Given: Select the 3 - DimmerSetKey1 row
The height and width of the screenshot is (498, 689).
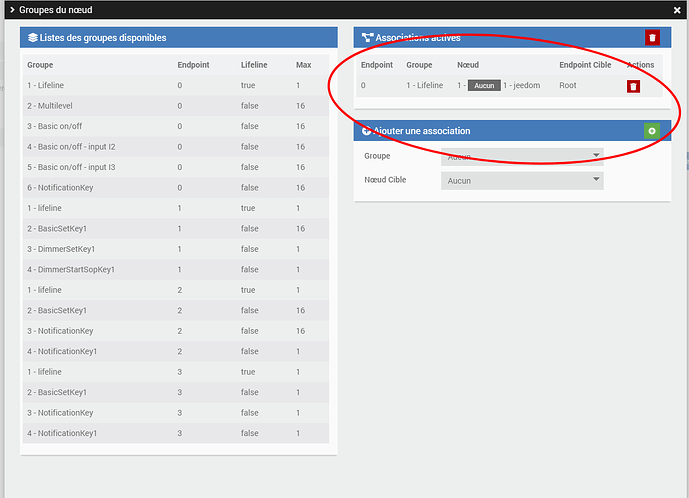Looking at the screenshot, I should (176, 249).
